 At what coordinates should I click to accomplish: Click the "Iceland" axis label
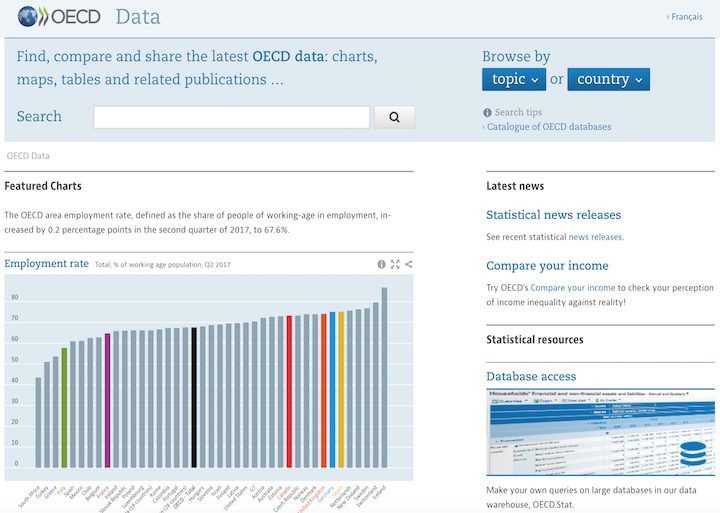[379, 493]
